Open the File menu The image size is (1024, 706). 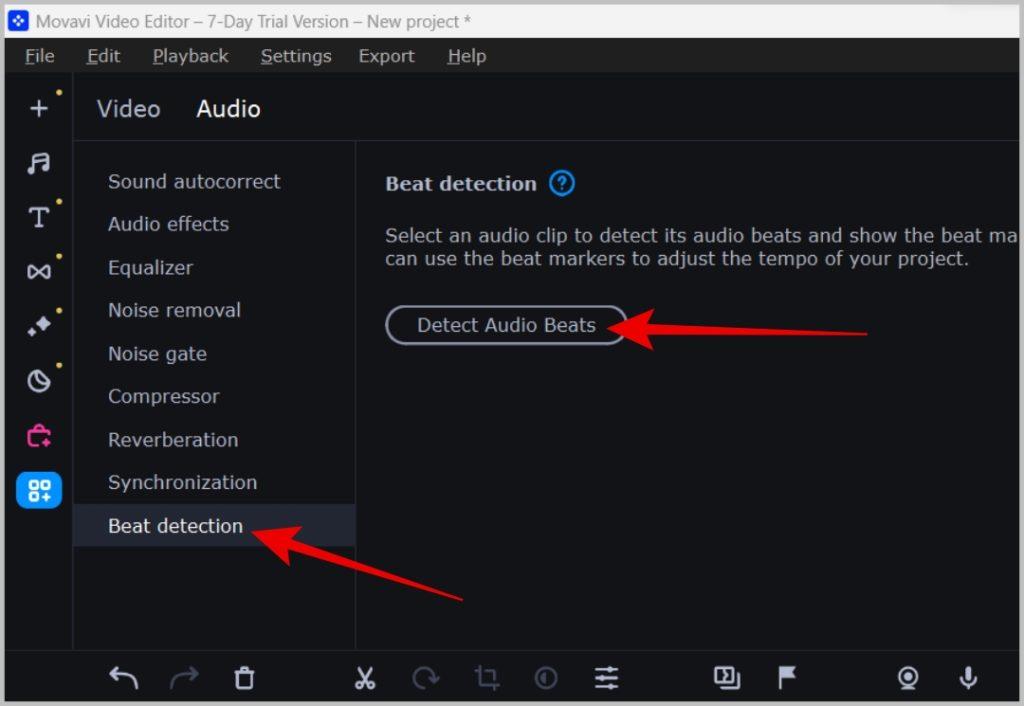(40, 56)
